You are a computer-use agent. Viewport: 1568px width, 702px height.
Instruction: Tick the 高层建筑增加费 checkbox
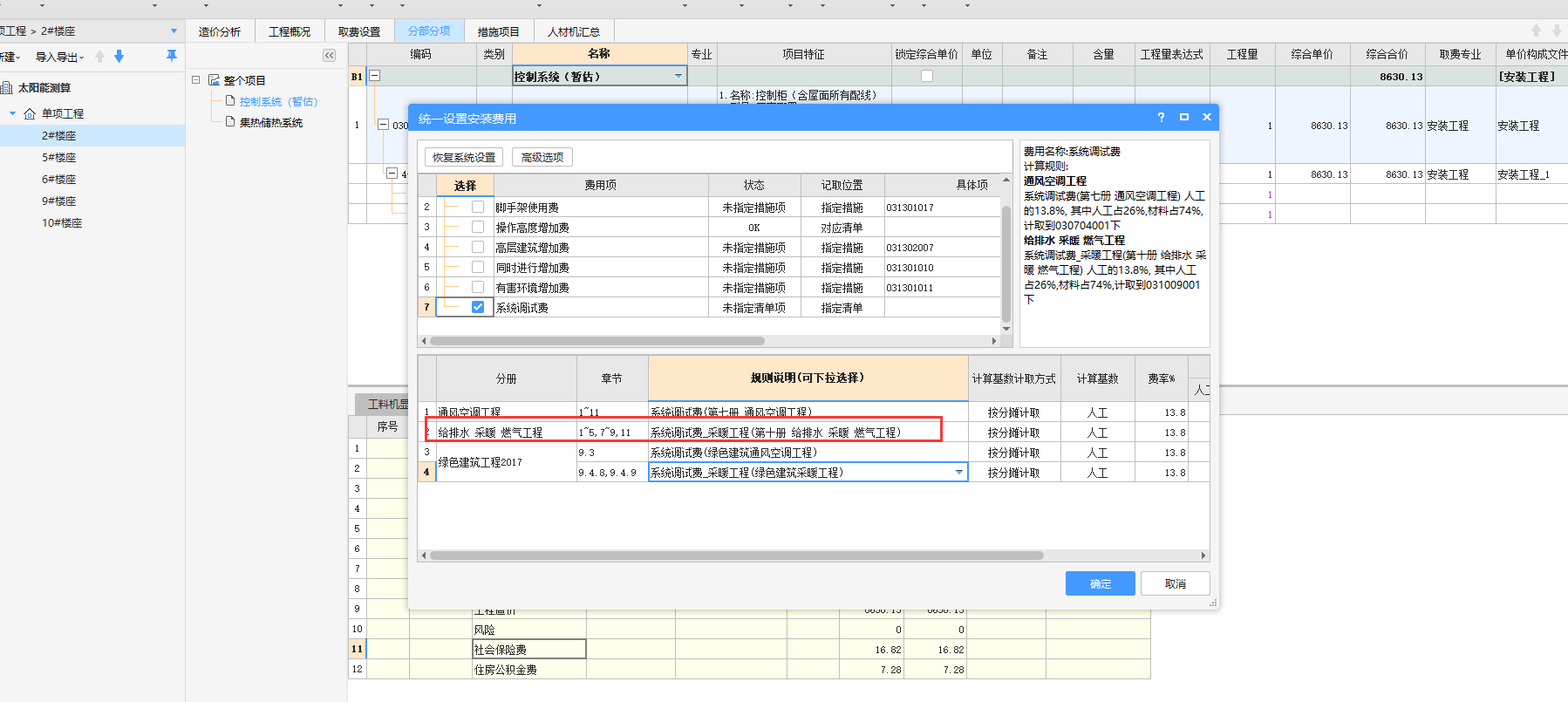[x=478, y=247]
